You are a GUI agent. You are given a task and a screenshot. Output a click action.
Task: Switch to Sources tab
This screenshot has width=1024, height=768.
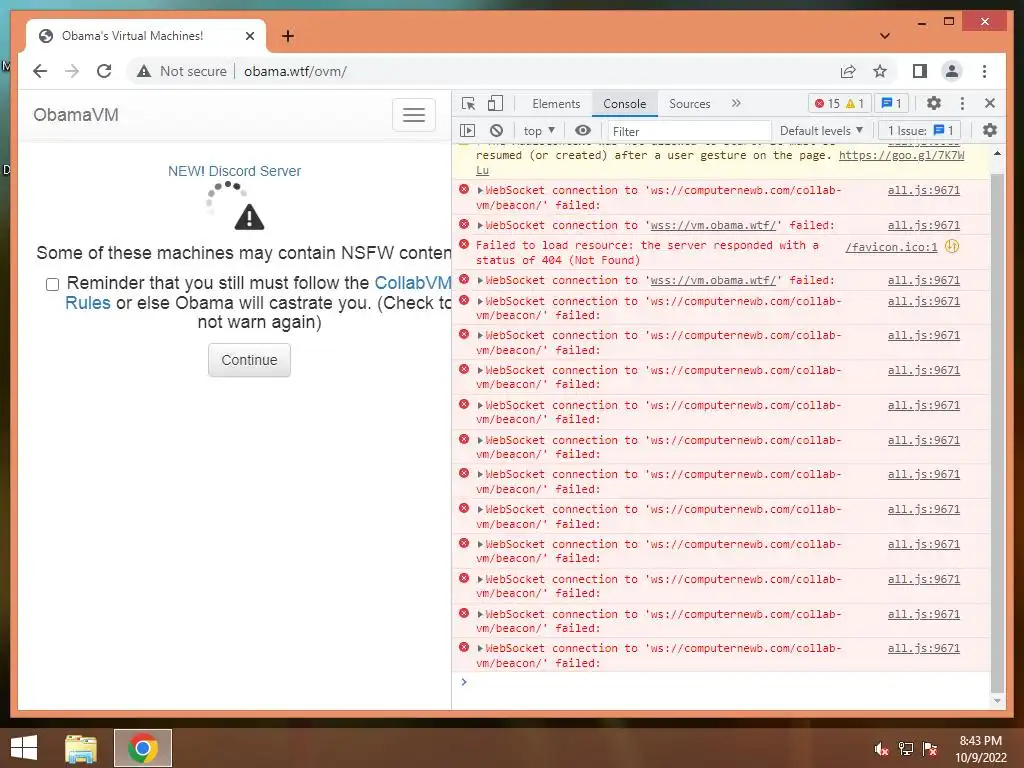coord(690,103)
